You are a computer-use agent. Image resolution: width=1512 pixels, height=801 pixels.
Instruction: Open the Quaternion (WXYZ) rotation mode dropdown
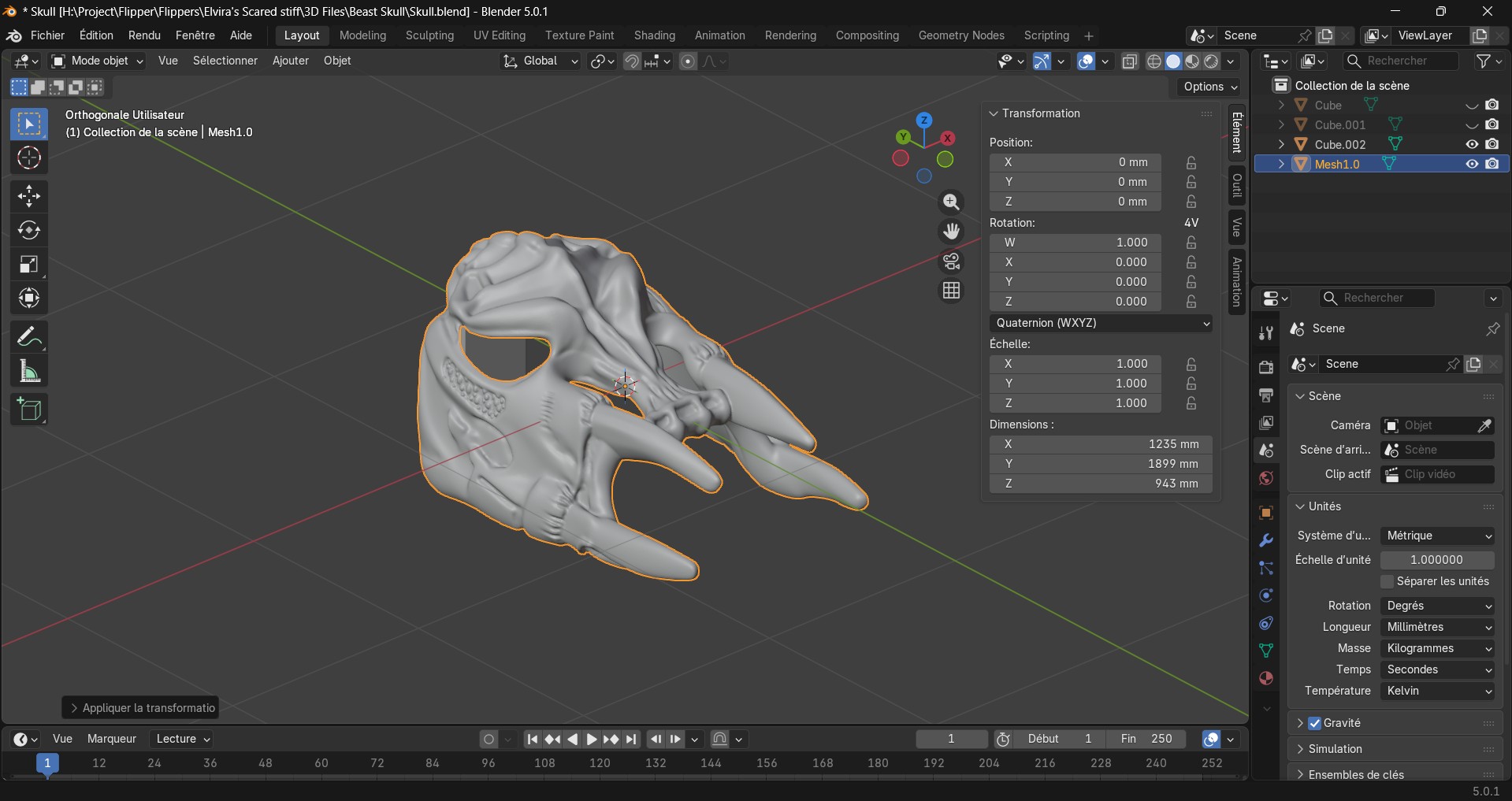coord(1101,323)
